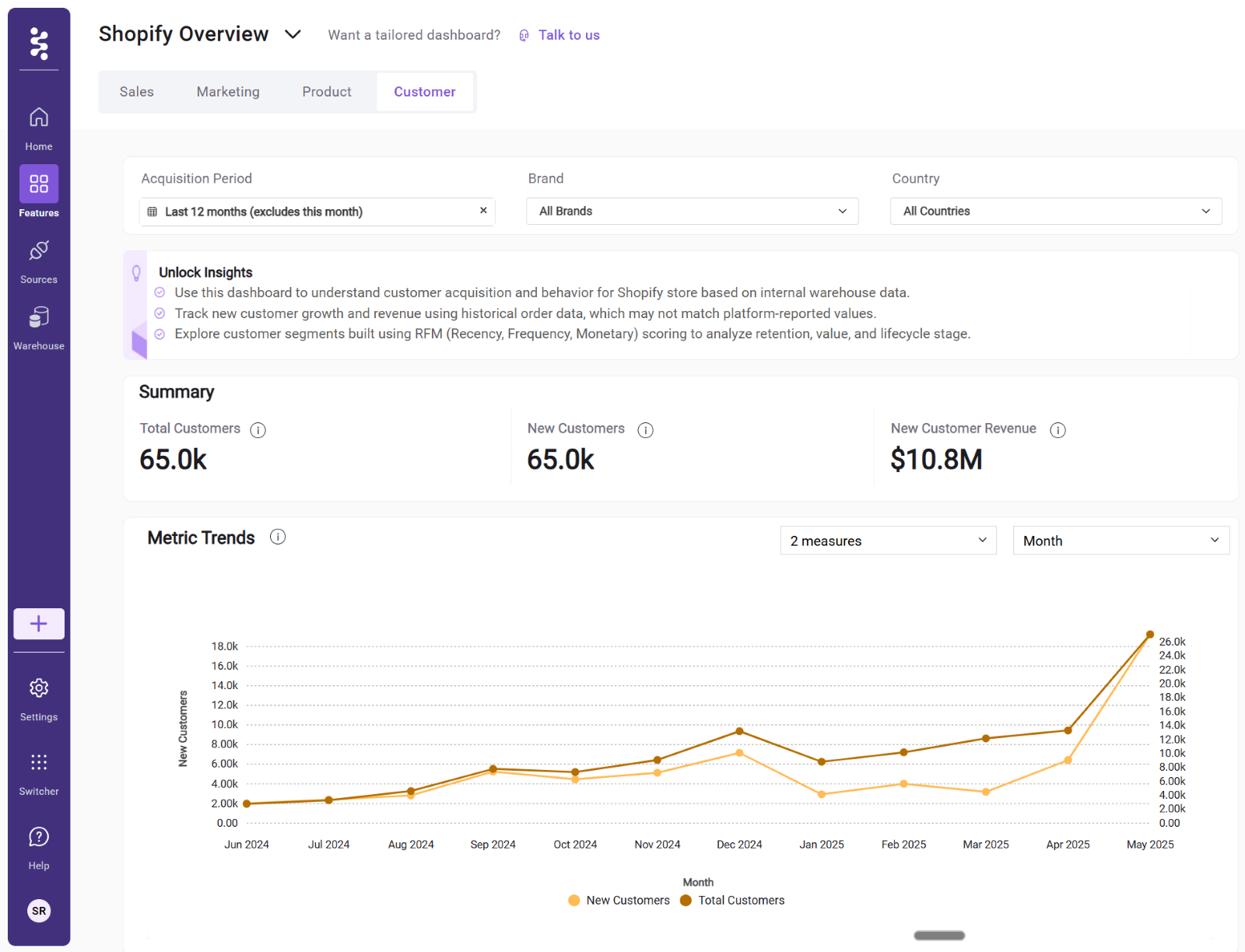The width and height of the screenshot is (1245, 952).
Task: Go to Home in the sidebar
Action: [x=39, y=128]
